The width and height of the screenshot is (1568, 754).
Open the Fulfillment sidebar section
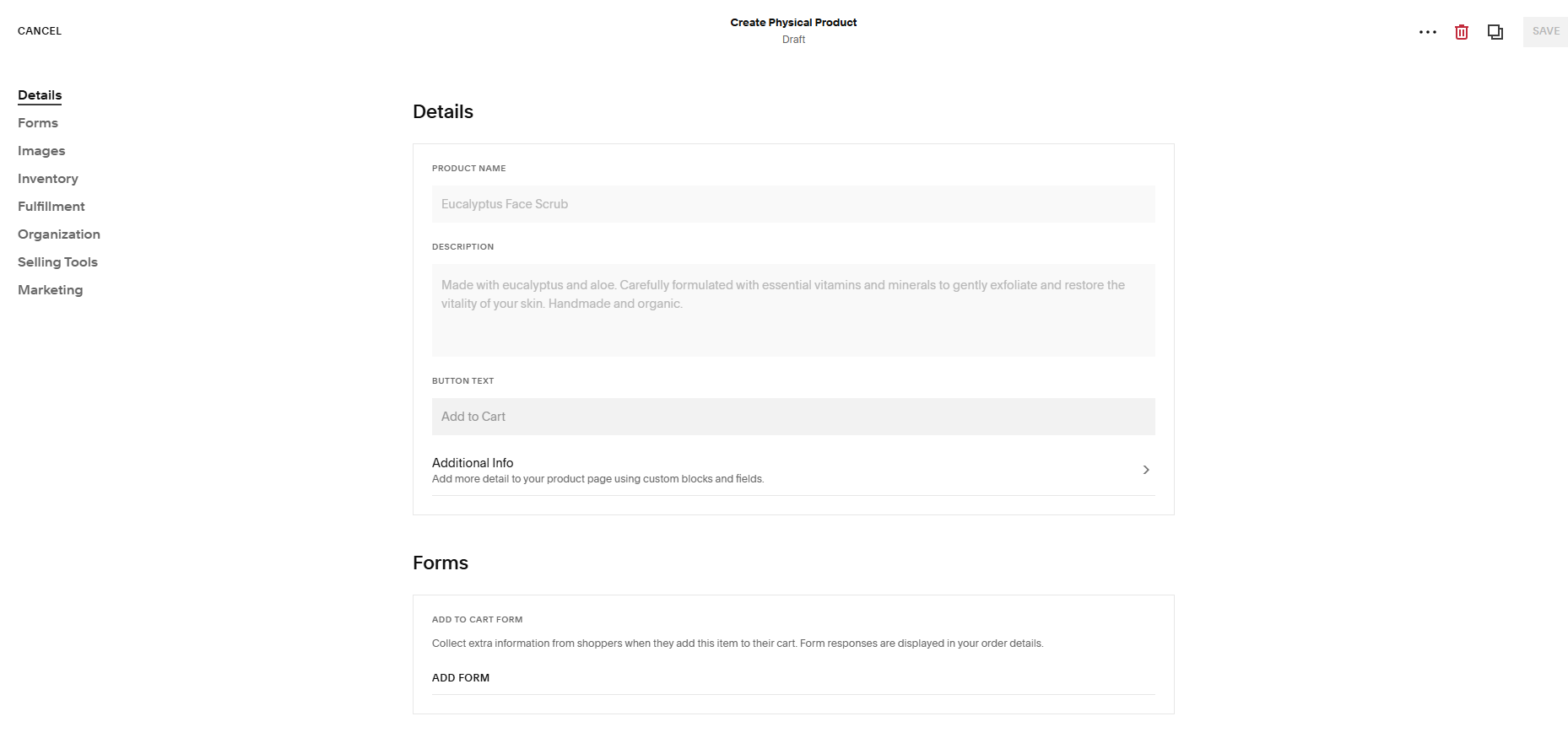pos(51,207)
